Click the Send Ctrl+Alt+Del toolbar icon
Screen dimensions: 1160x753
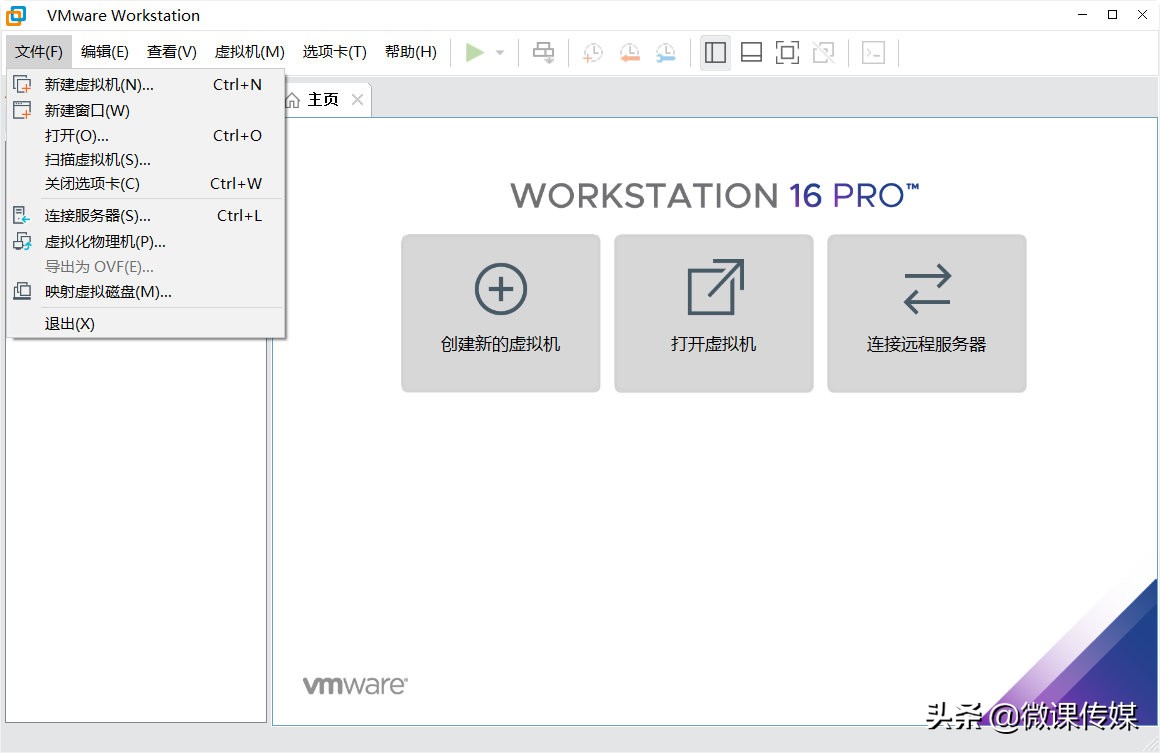pyautogui.click(x=544, y=53)
